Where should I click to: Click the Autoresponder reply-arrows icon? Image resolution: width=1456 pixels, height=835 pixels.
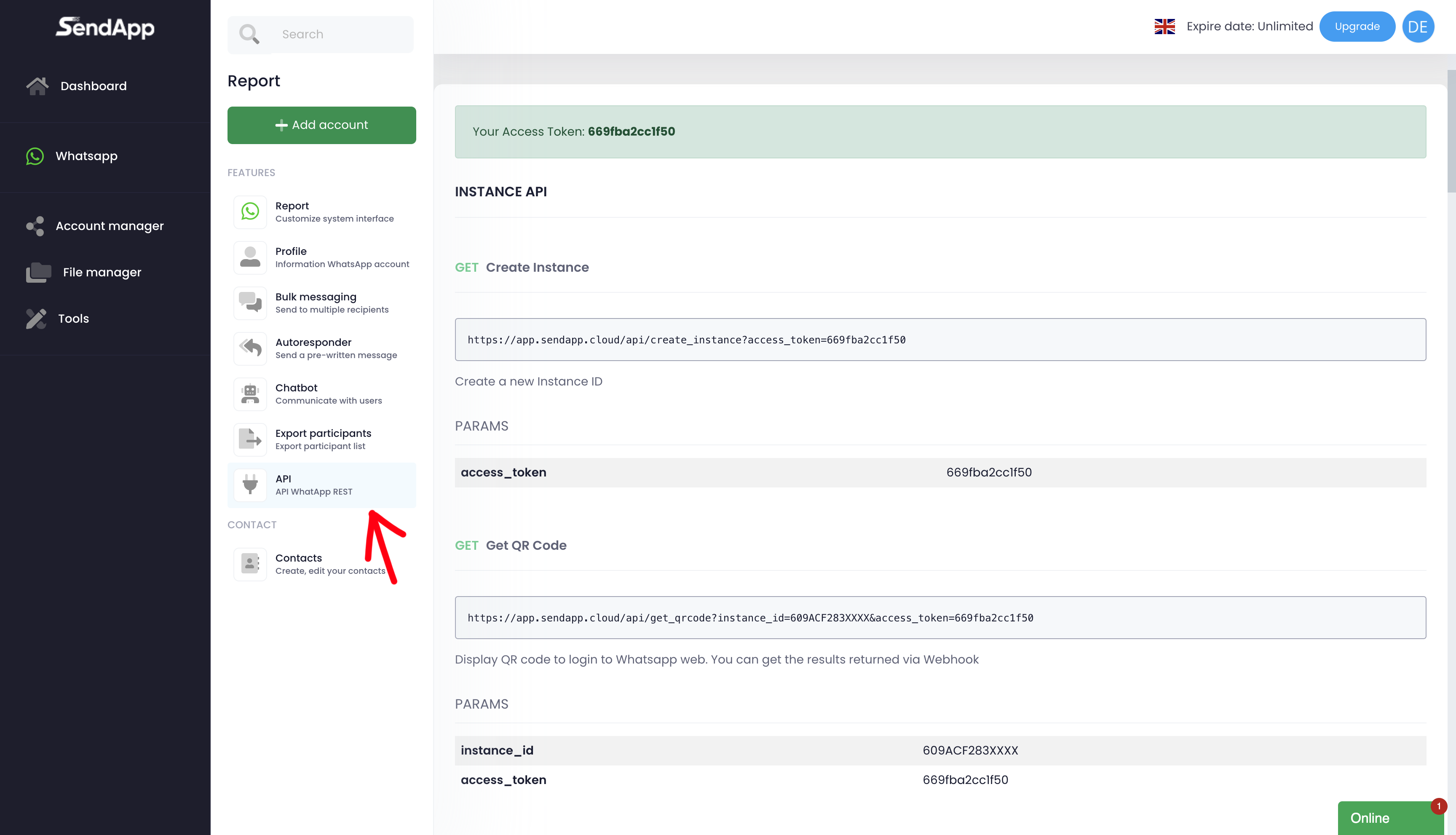click(x=250, y=348)
